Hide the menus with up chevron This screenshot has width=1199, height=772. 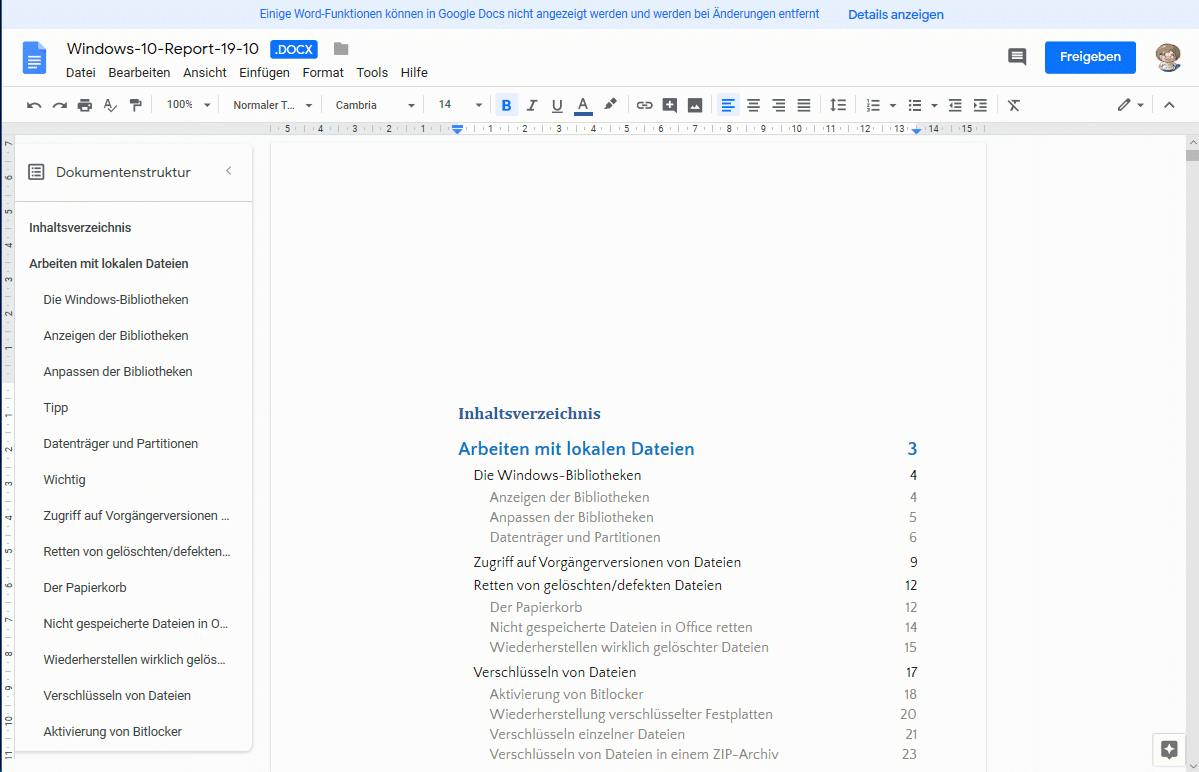coord(1169,105)
